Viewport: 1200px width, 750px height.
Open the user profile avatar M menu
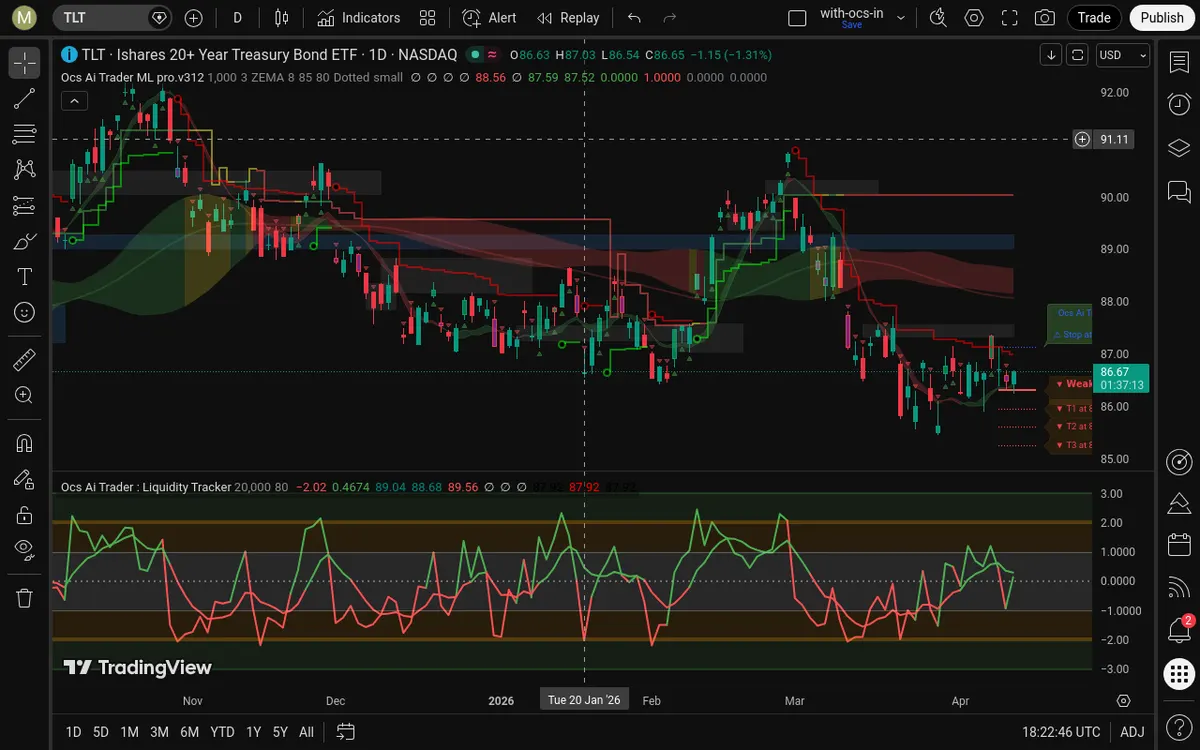pos(24,18)
